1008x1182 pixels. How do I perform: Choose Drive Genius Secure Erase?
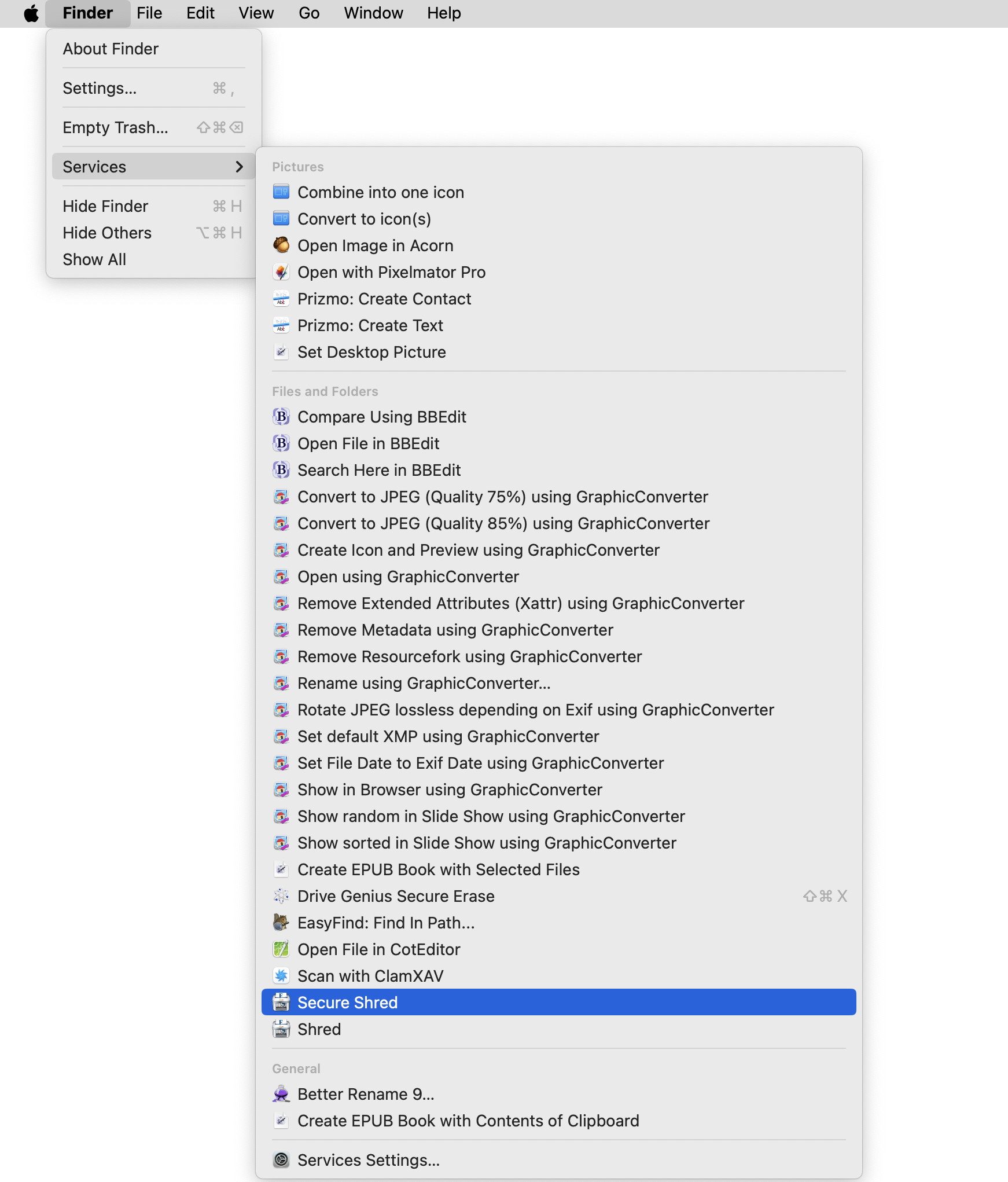click(x=559, y=896)
